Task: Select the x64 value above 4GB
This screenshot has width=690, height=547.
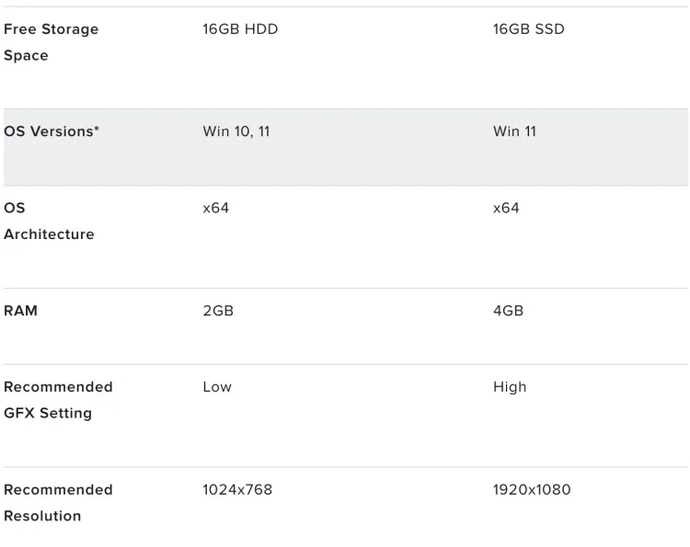Action: click(x=506, y=208)
